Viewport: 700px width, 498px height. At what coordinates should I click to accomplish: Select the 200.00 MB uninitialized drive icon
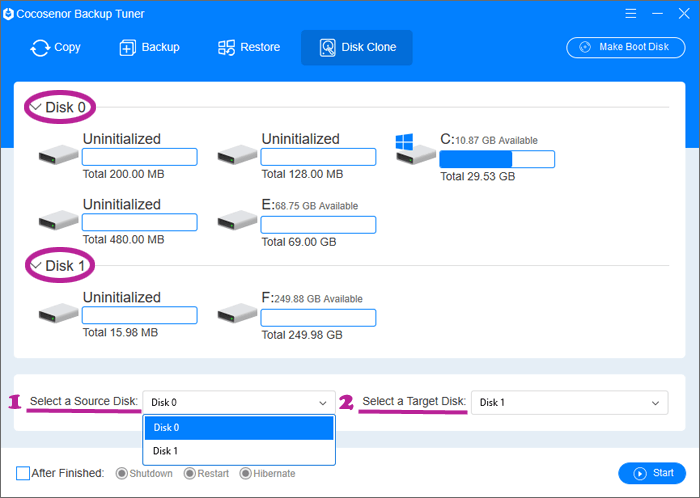click(x=58, y=154)
